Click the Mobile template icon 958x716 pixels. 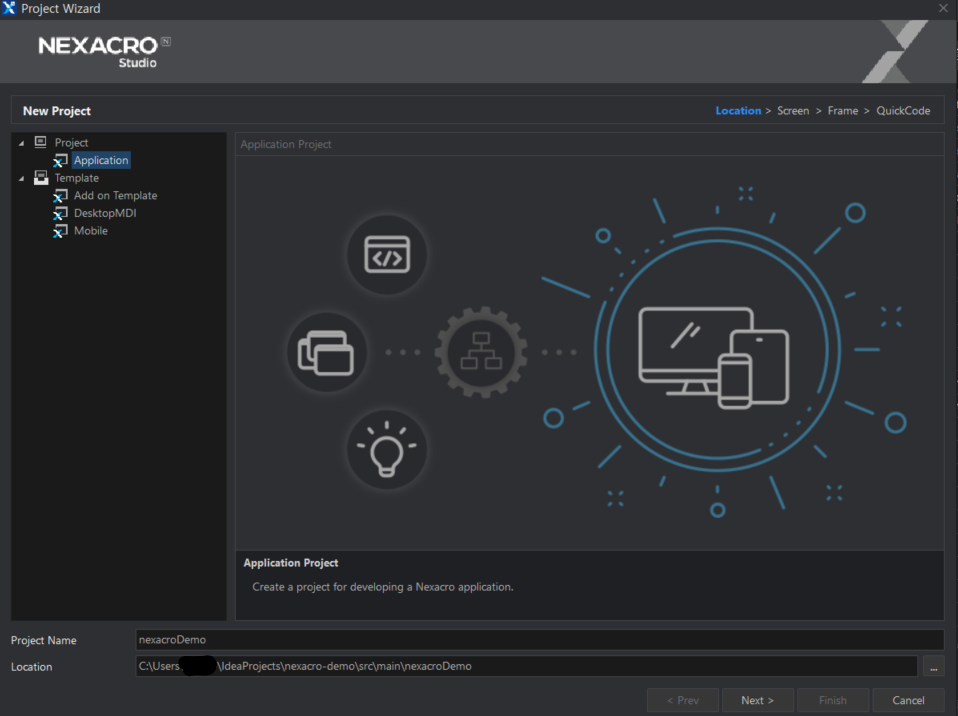pyautogui.click(x=60, y=232)
